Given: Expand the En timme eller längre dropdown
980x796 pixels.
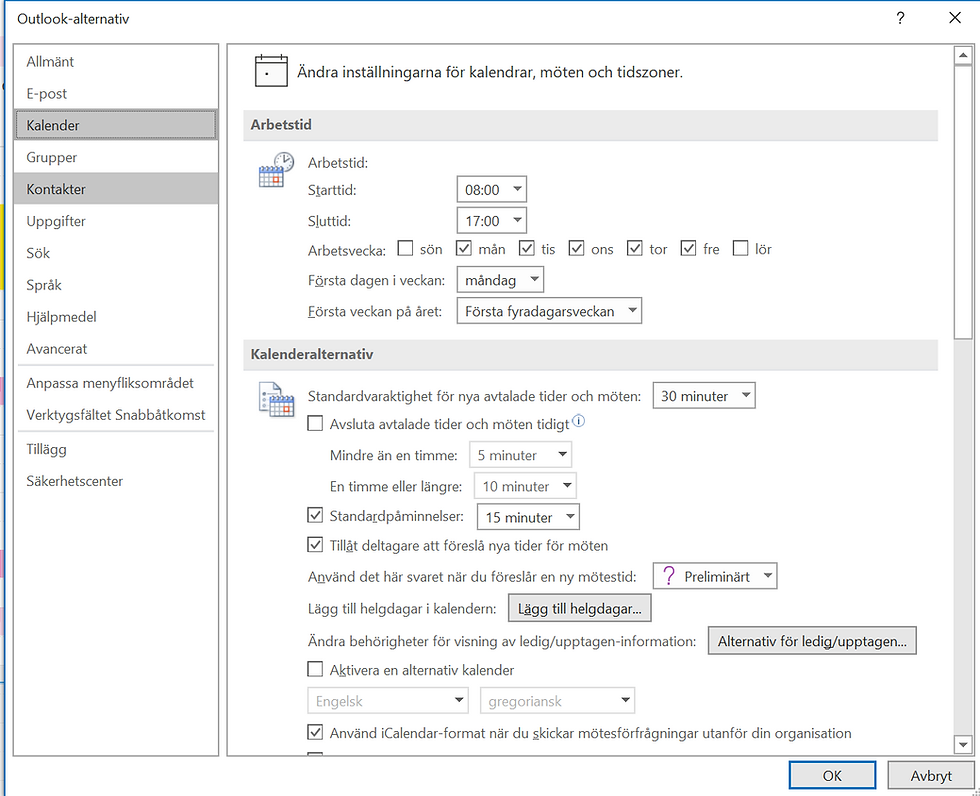Looking at the screenshot, I should 525,486.
